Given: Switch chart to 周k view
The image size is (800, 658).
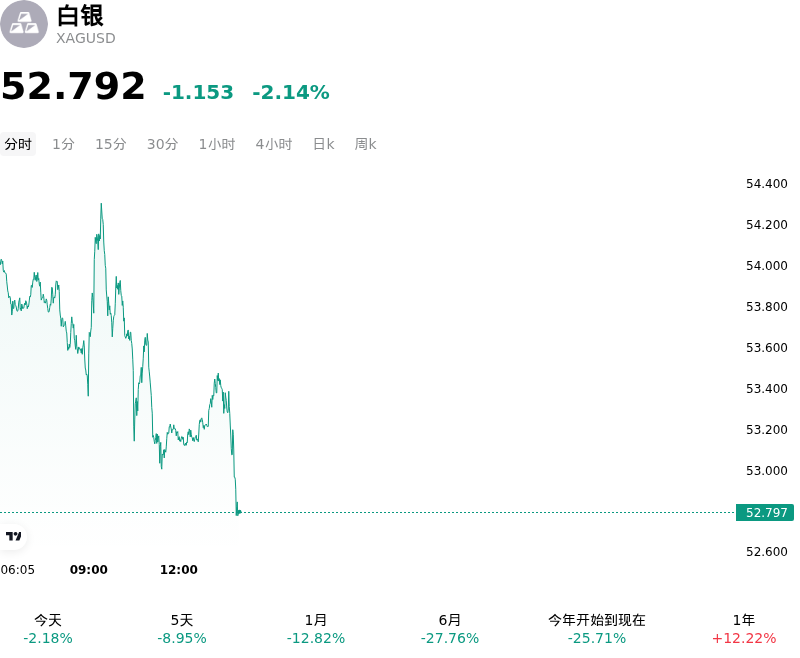Looking at the screenshot, I should (365, 144).
